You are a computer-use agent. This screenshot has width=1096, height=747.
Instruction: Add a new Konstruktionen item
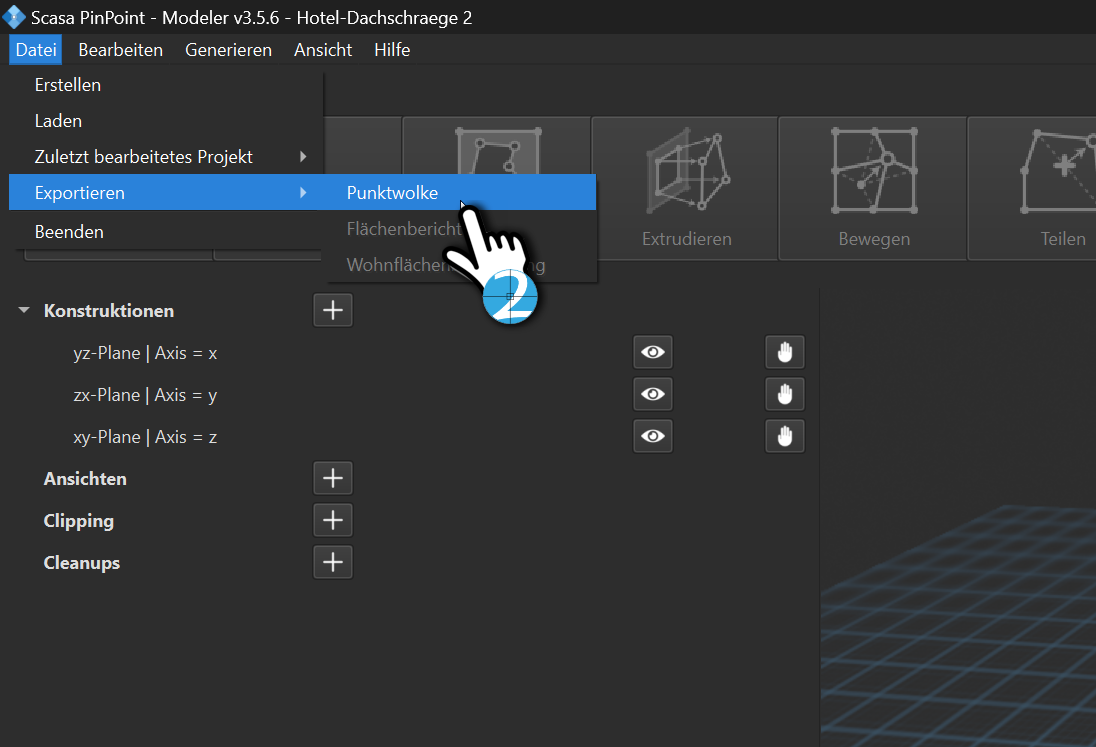pos(333,310)
